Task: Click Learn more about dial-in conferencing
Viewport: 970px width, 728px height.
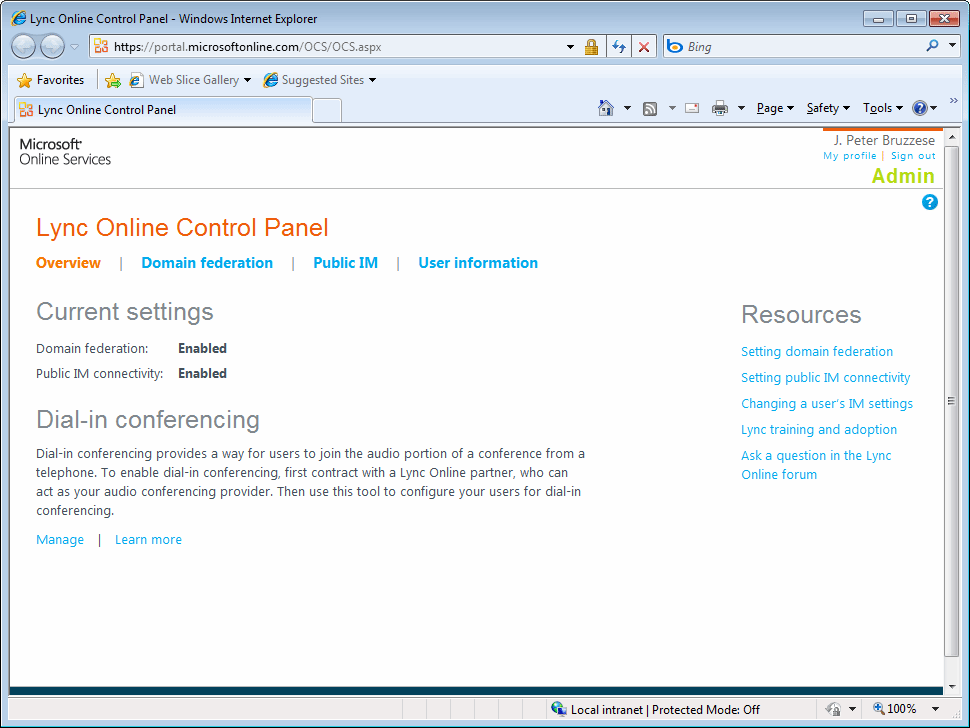Action: coord(148,539)
